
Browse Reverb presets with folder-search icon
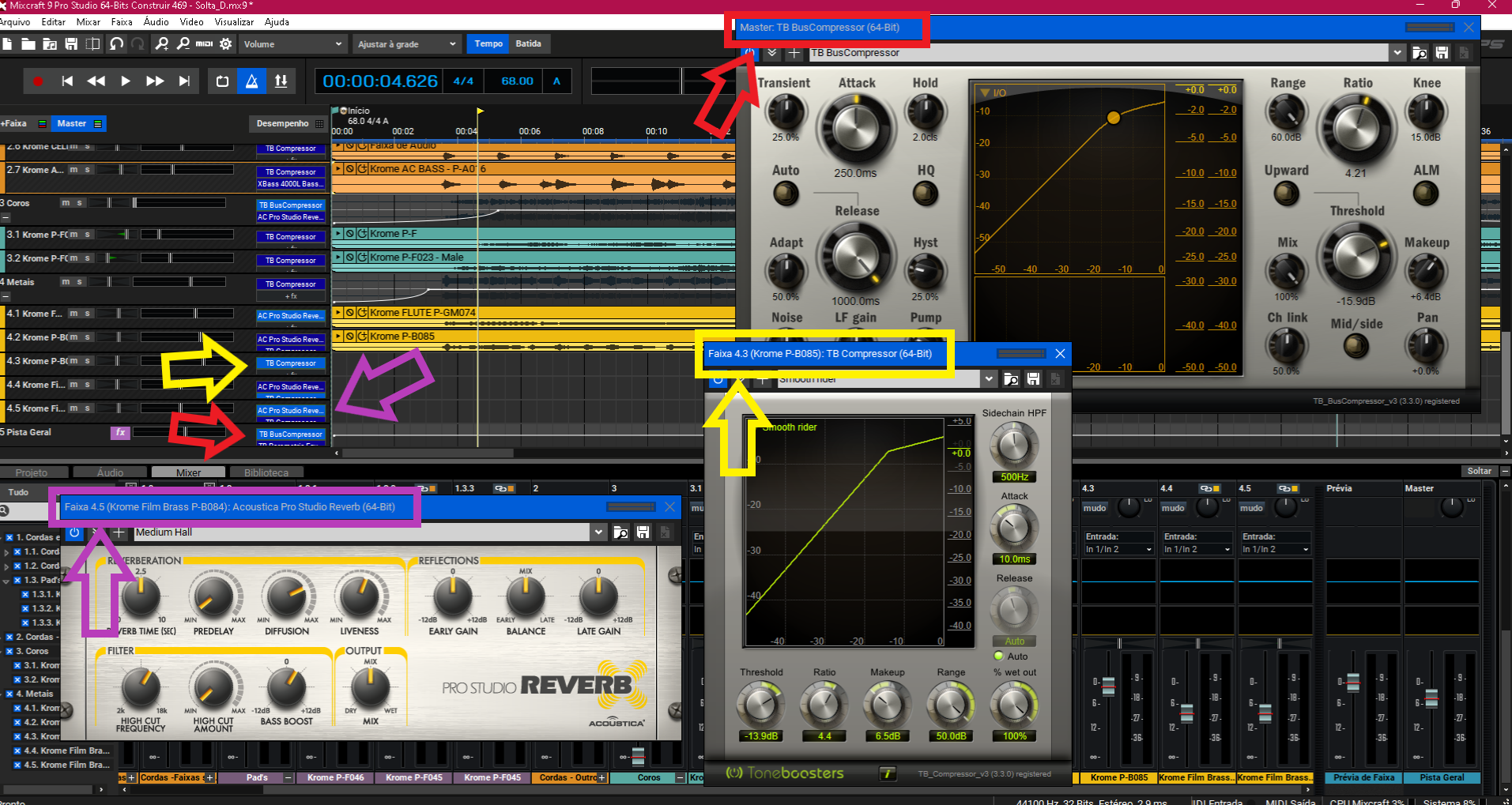pos(620,532)
